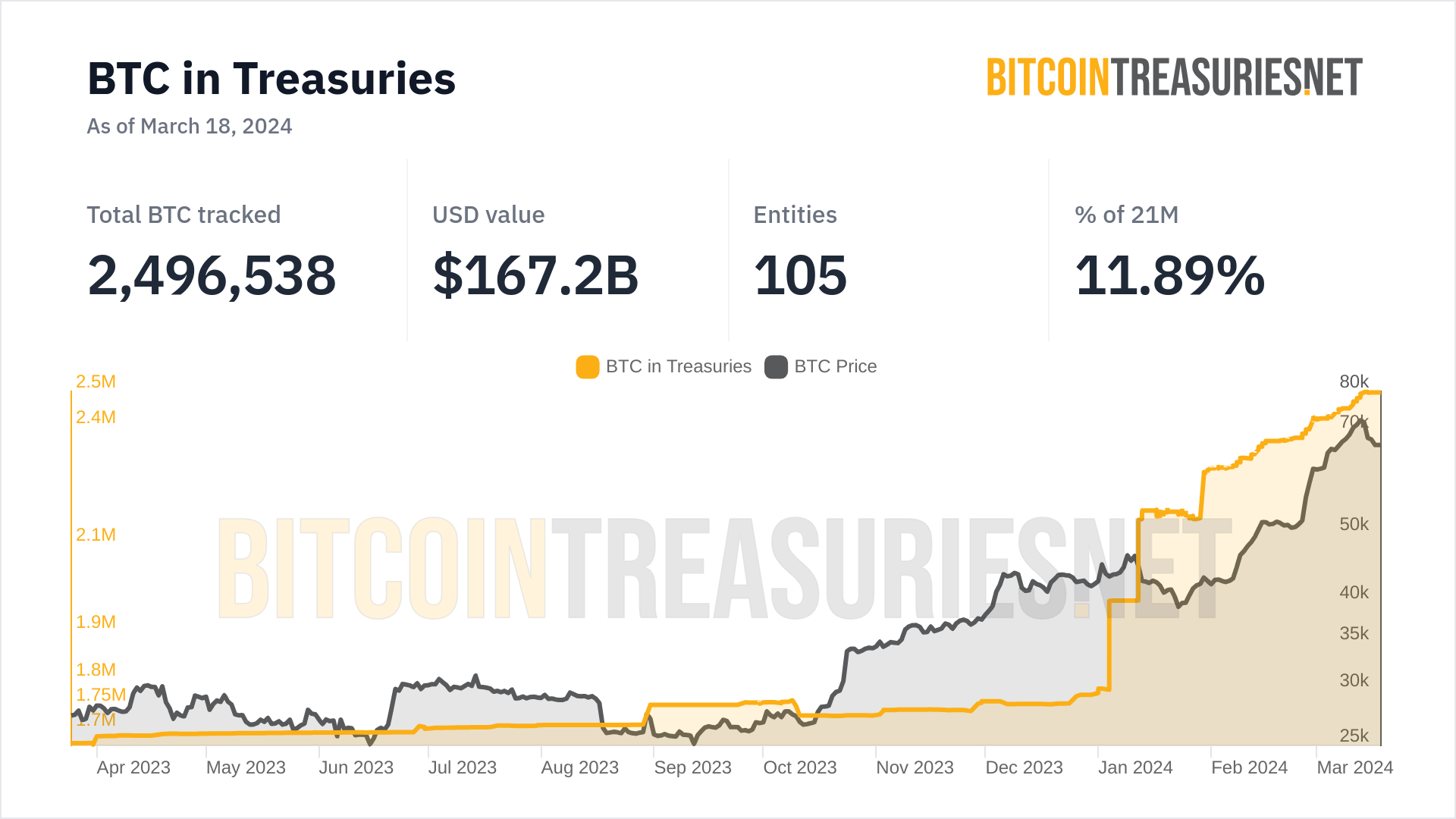The width and height of the screenshot is (1456, 819).
Task: Click the 2.1M left axis label
Action: click(96, 535)
